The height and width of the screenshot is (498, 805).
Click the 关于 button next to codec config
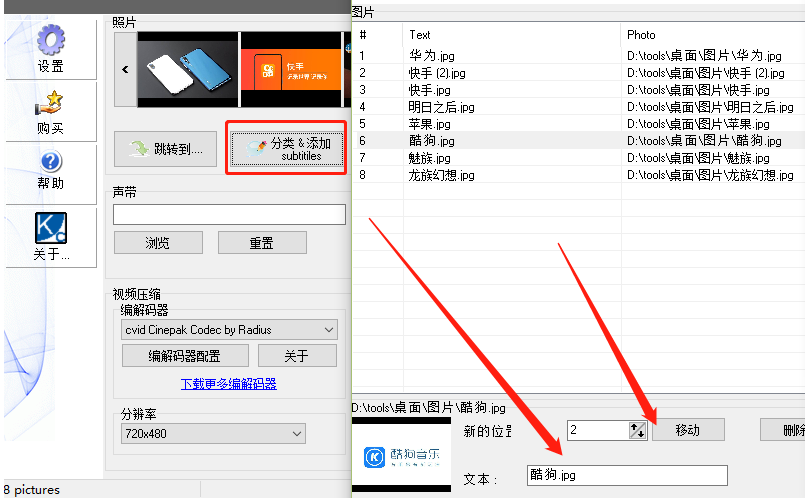297,356
